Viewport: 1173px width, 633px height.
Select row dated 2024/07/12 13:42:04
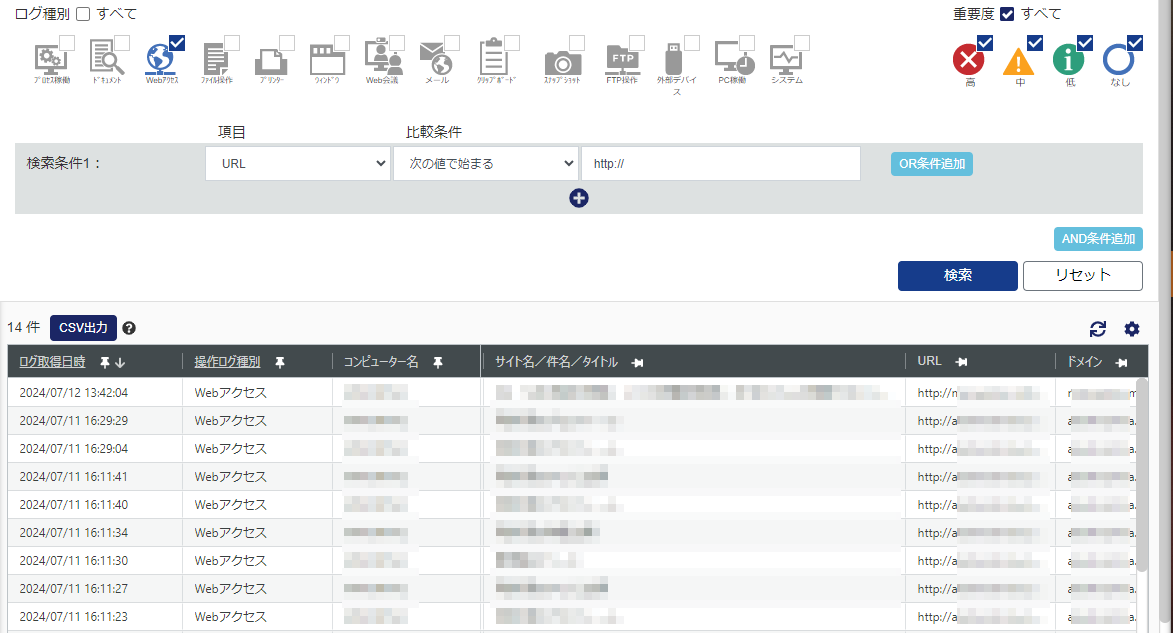(572, 393)
